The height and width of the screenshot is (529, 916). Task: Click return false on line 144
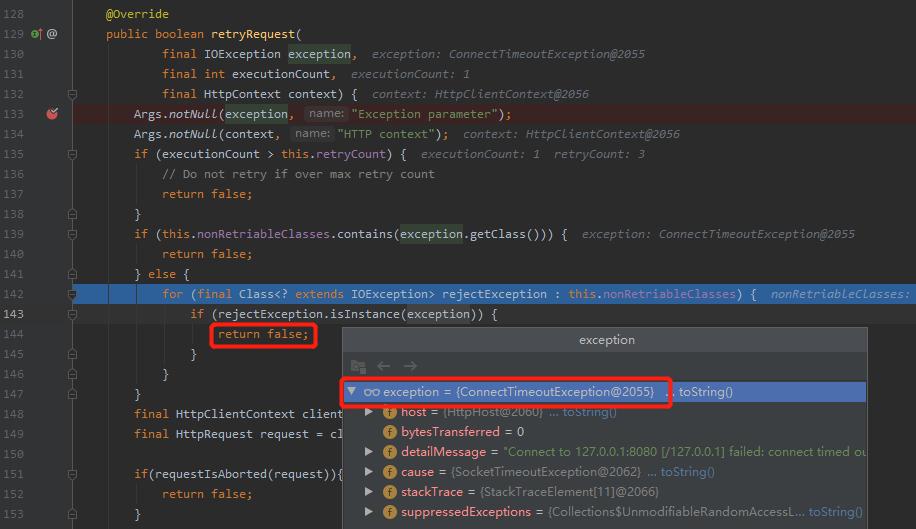[263, 334]
